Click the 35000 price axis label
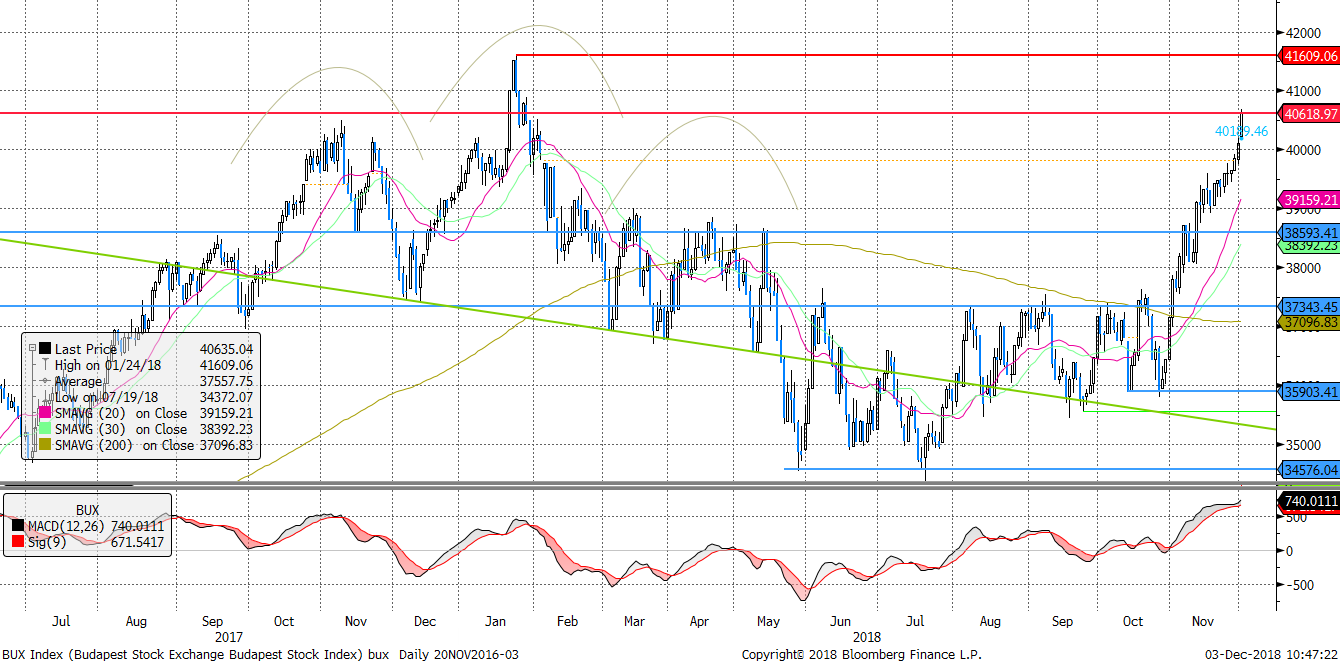This screenshot has height=663, width=1340. pos(1305,445)
